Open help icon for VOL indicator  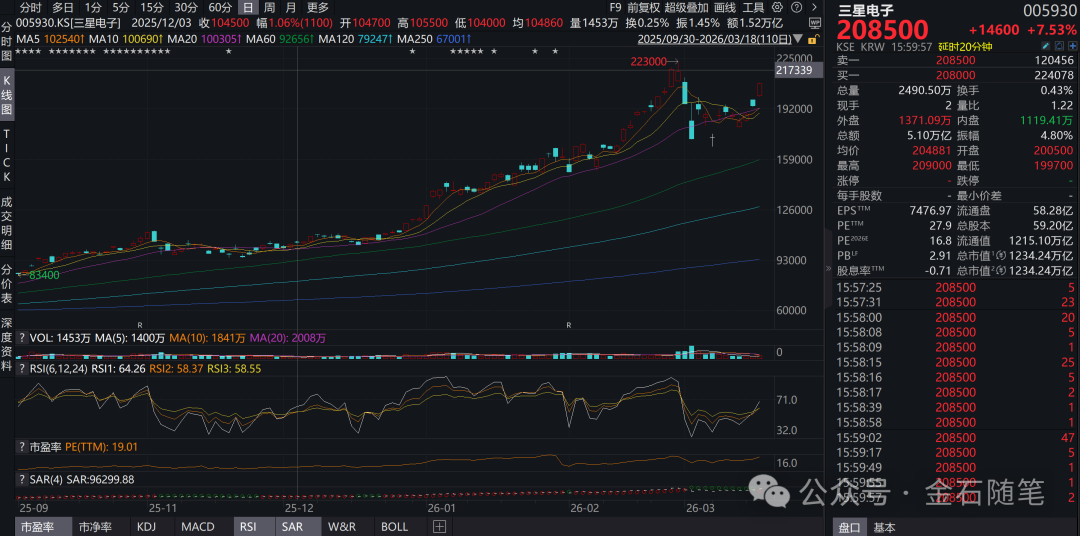[22, 338]
